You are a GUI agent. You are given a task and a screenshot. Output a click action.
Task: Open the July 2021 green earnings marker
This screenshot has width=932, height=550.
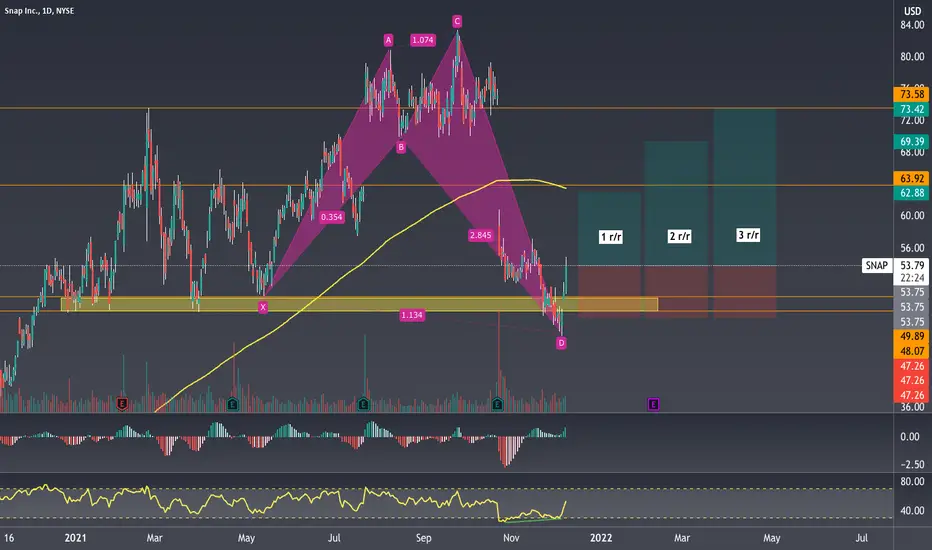click(364, 404)
